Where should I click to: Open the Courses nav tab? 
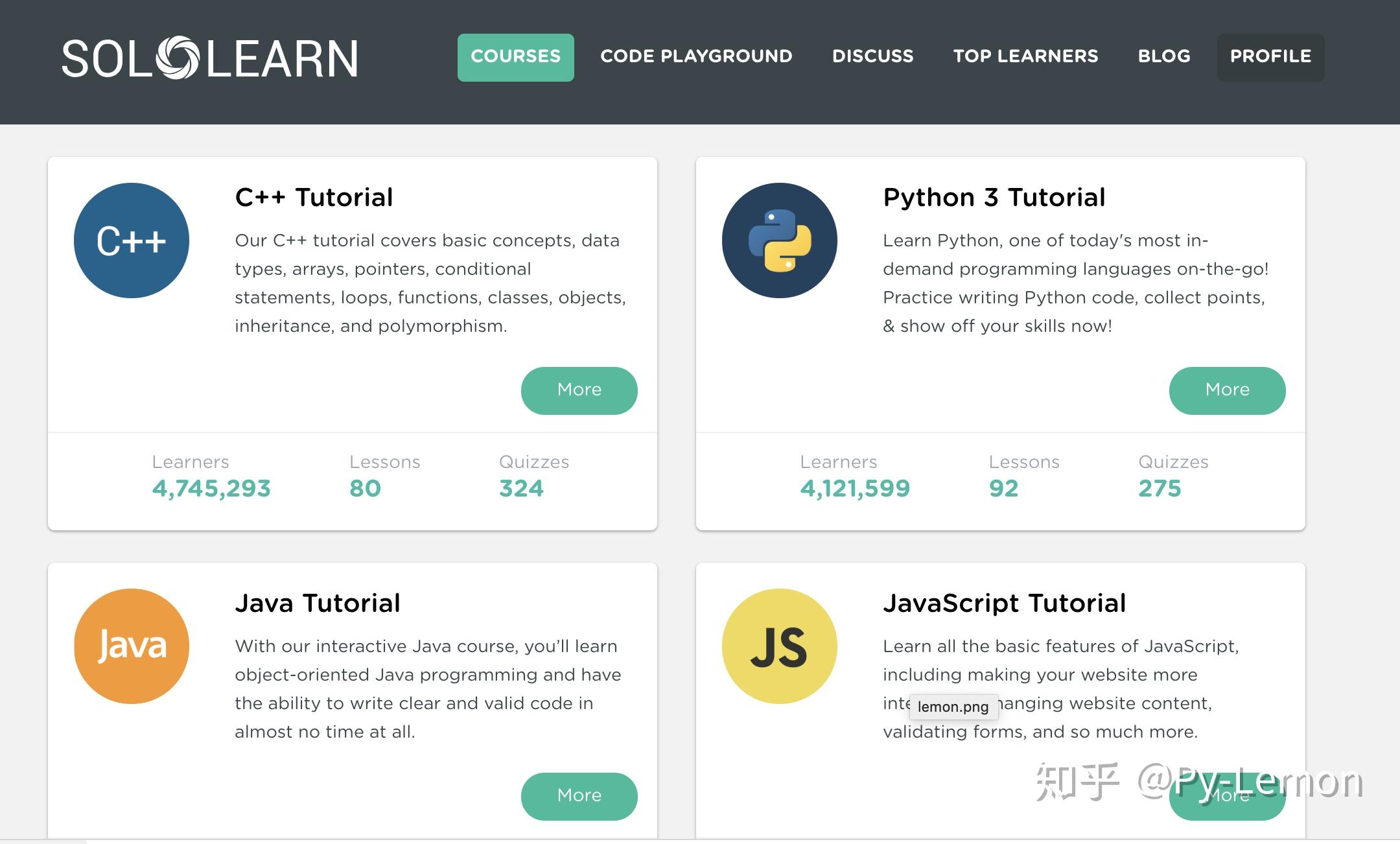click(515, 57)
